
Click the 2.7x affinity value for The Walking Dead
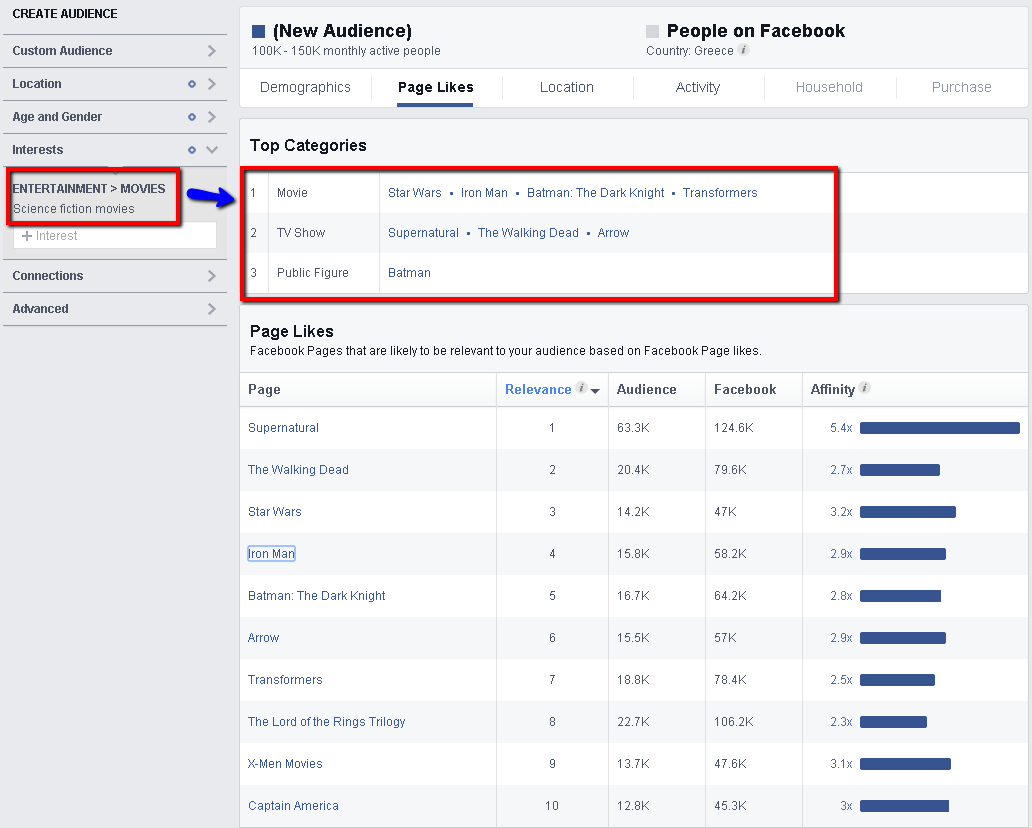pos(841,470)
